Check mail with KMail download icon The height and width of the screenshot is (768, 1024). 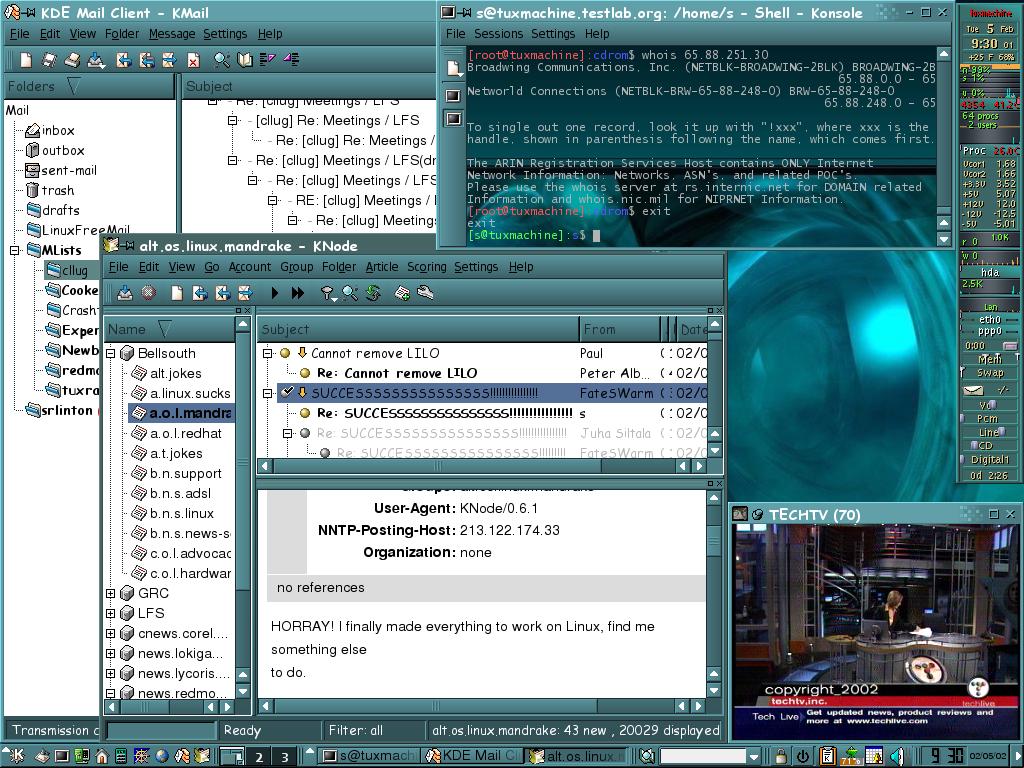(96, 60)
